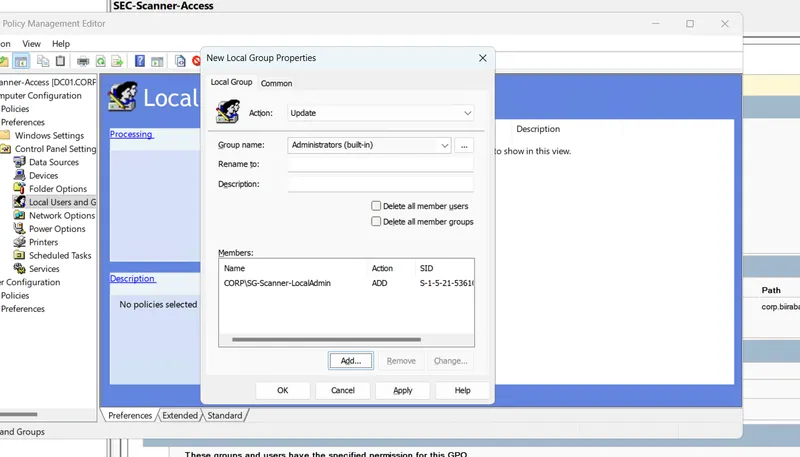Image resolution: width=800 pixels, height=457 pixels.
Task: Click the Paste clipboard toolbar icon
Action: tap(60, 61)
